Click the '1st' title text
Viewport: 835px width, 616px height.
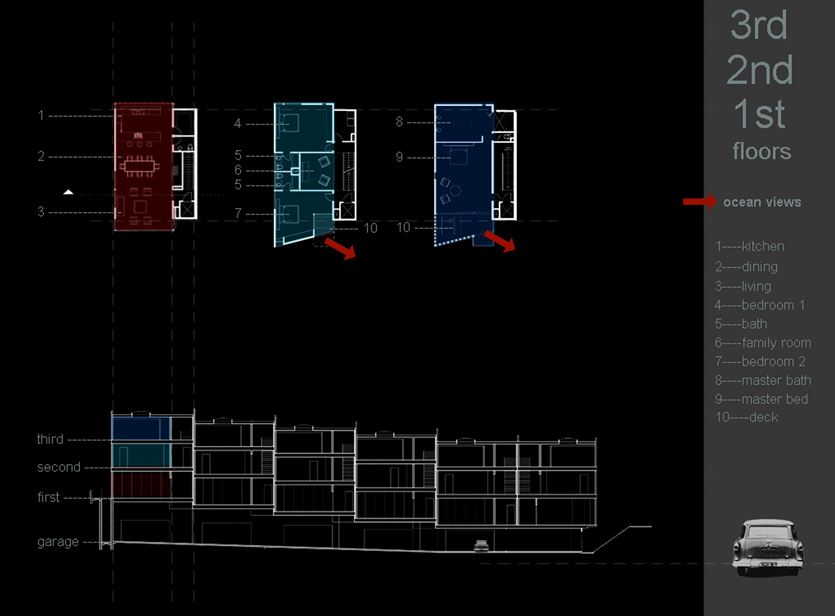click(759, 114)
